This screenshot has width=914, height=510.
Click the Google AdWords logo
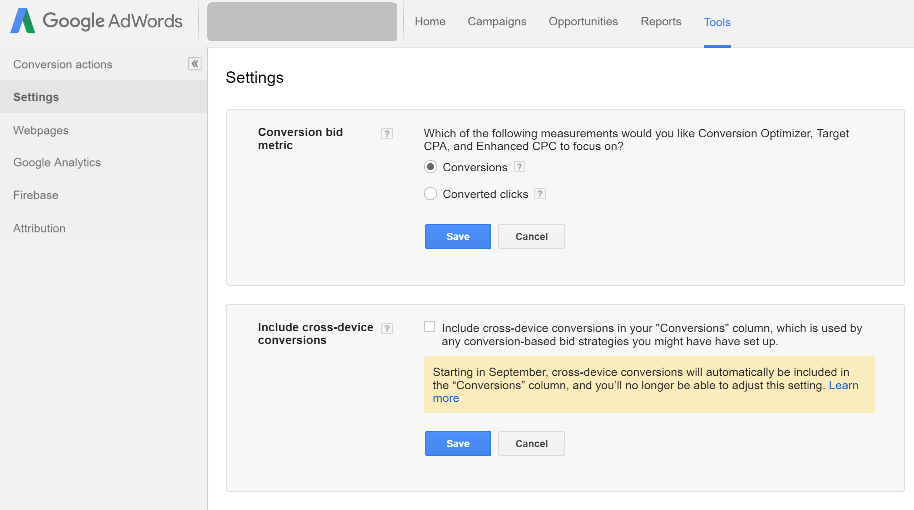(x=97, y=21)
